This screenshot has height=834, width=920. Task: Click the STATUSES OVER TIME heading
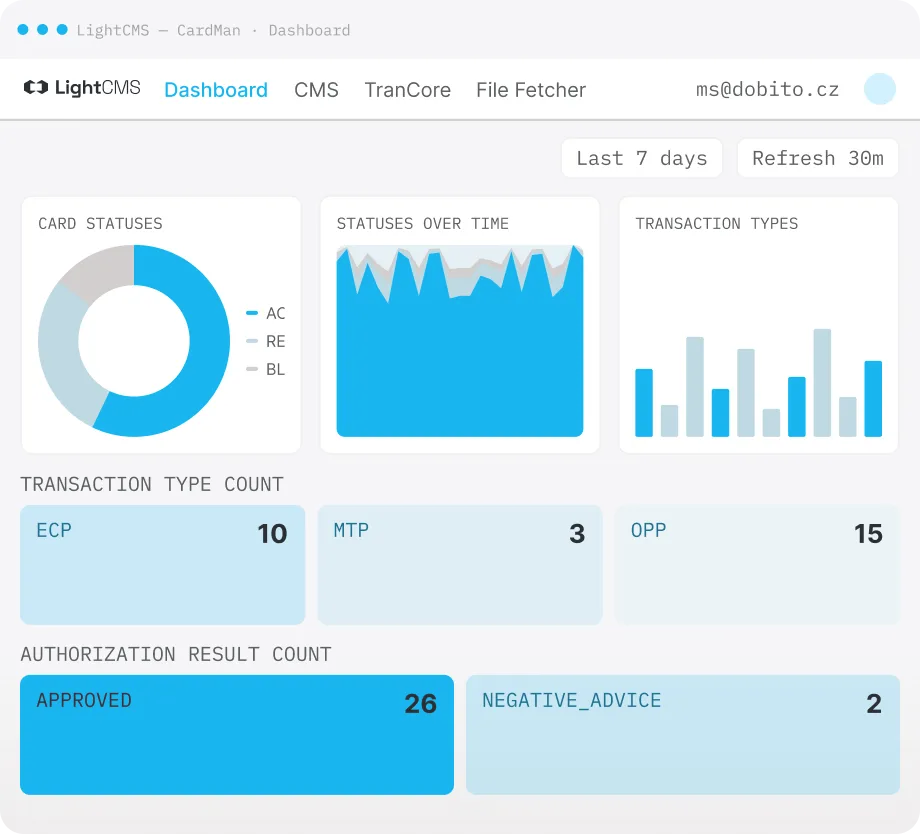coord(422,224)
